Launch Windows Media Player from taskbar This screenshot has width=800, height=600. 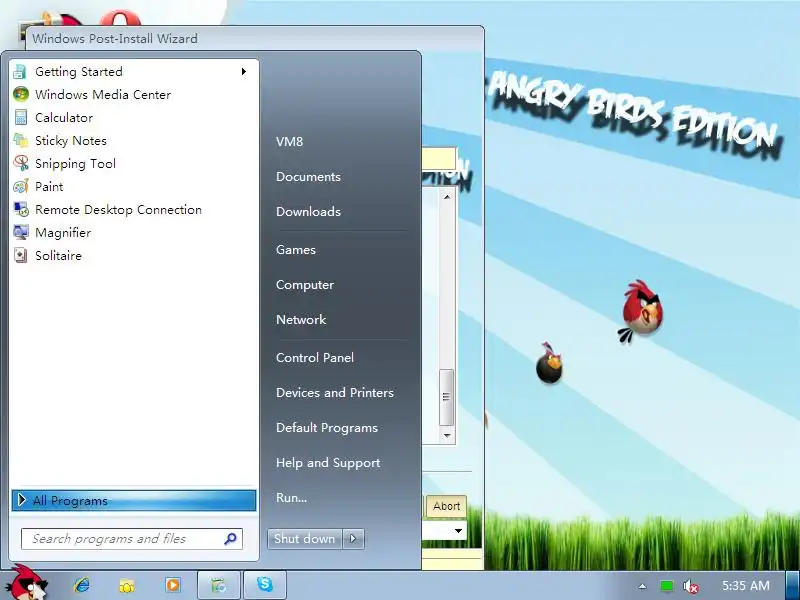click(x=172, y=585)
